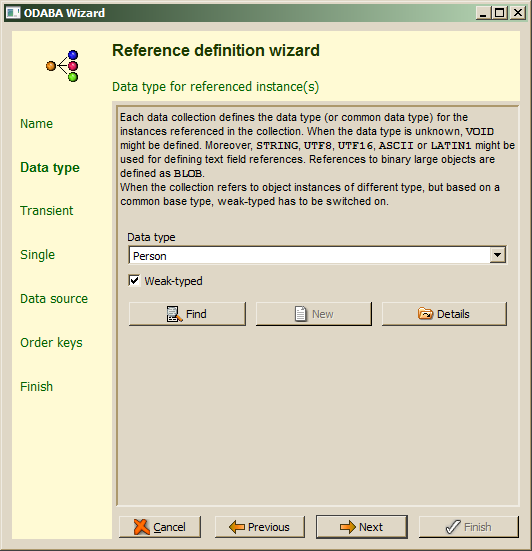Open the Data type dropdown arrow
This screenshot has height=551, width=532.
pos(498,255)
